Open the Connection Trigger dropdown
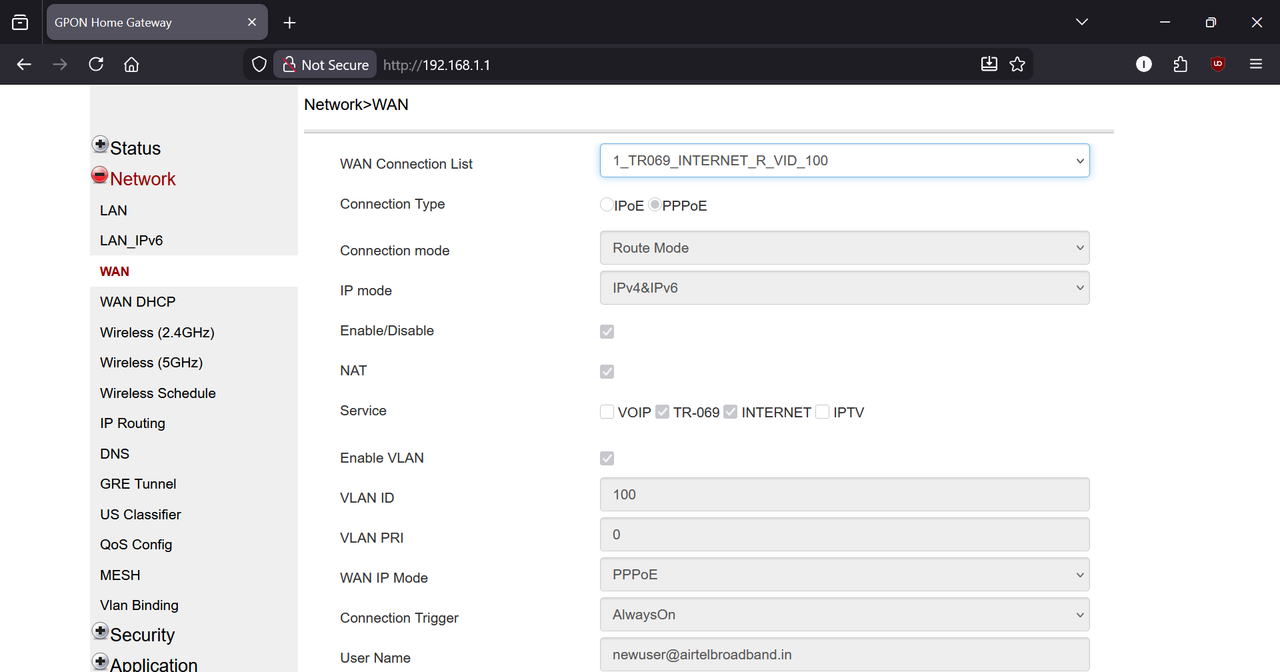 pos(844,614)
